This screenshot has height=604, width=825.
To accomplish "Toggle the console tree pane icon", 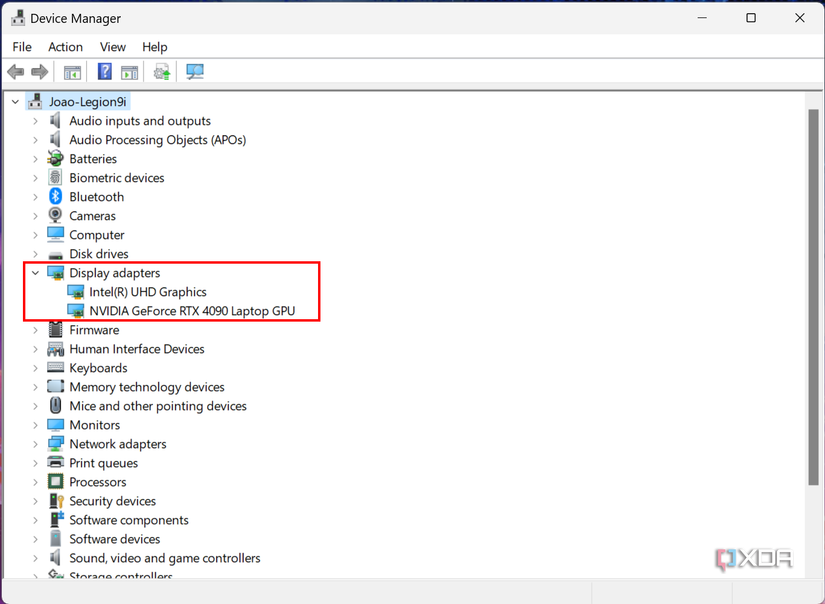I will 71,71.
